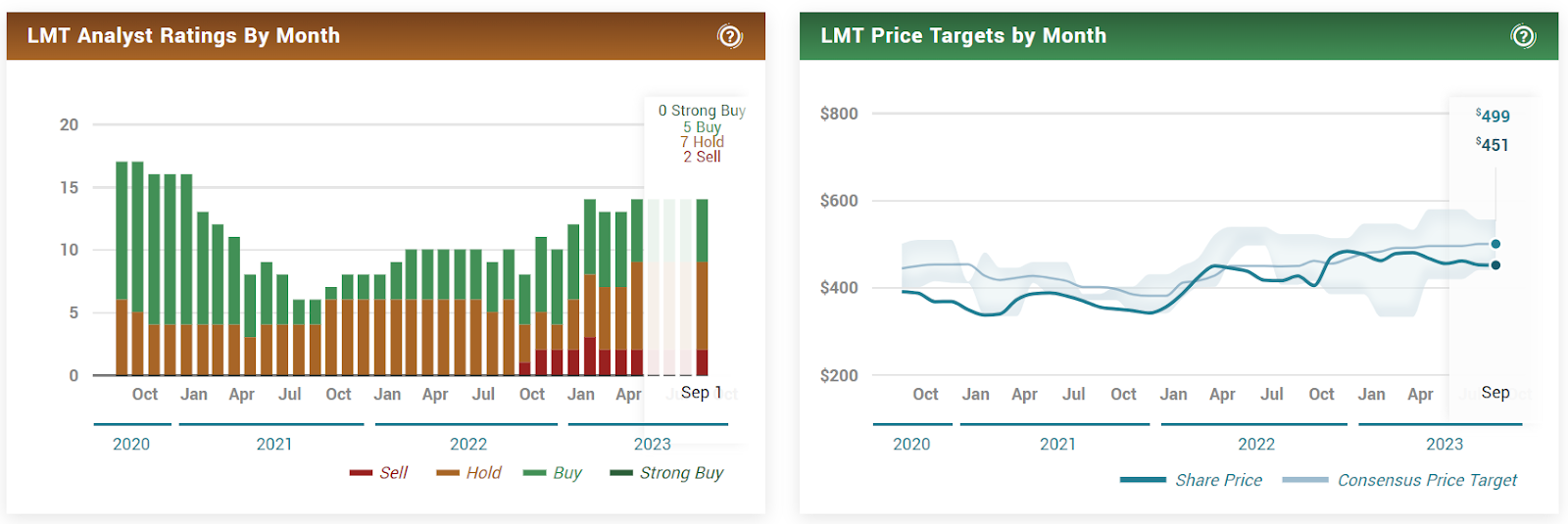Click '7 Hold' tooltip text
Viewport: 1568px width, 524px height.
pos(702,141)
